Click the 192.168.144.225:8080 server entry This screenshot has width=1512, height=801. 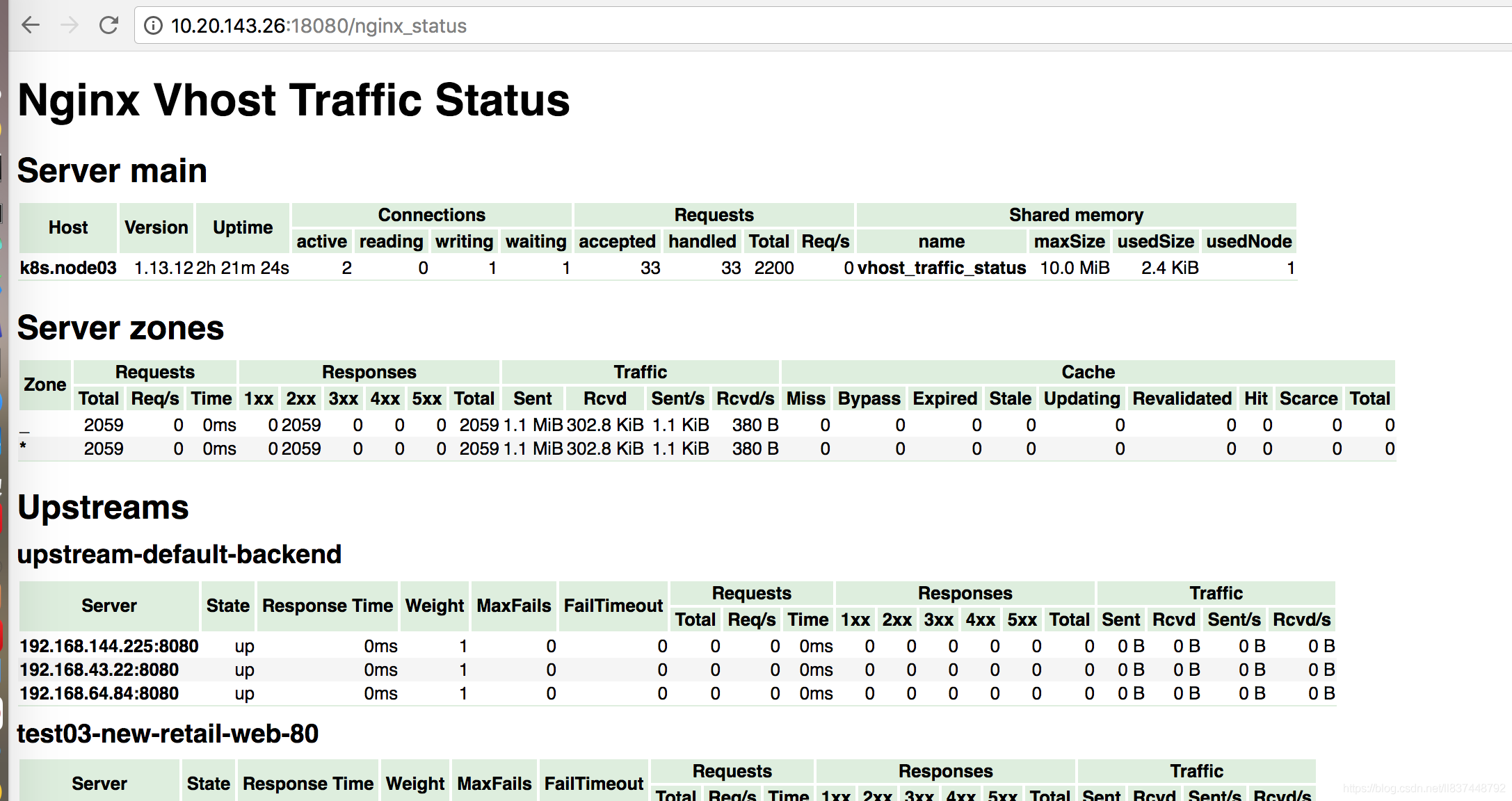[x=96, y=645]
